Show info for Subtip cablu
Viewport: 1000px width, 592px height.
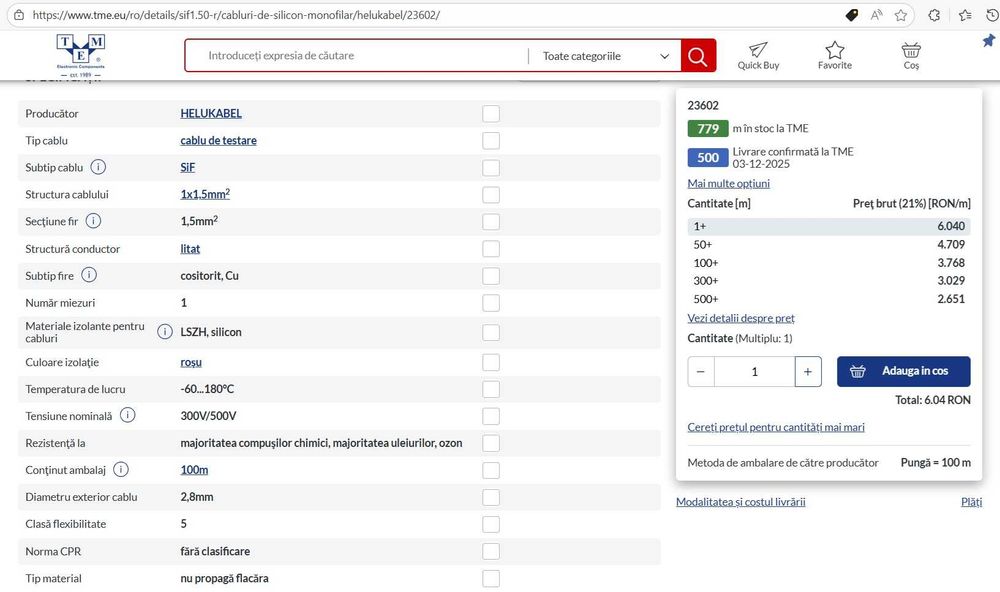(x=98, y=167)
